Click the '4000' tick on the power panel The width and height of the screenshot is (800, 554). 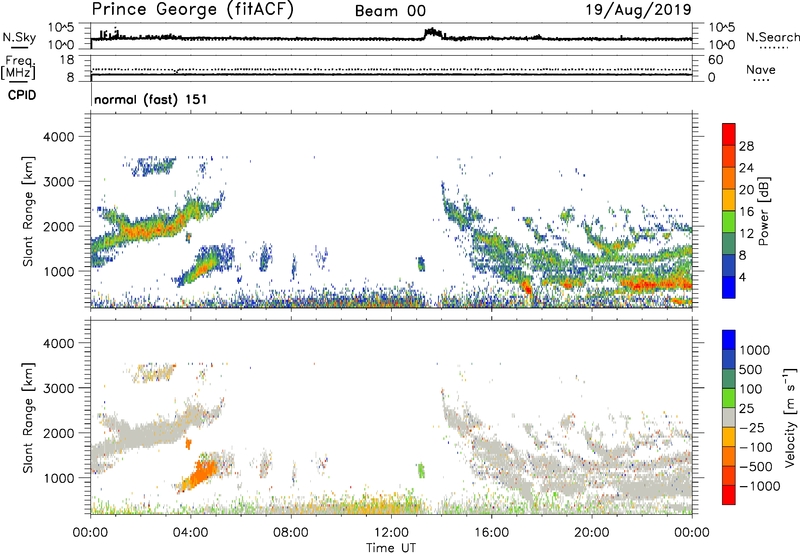[x=59, y=137]
